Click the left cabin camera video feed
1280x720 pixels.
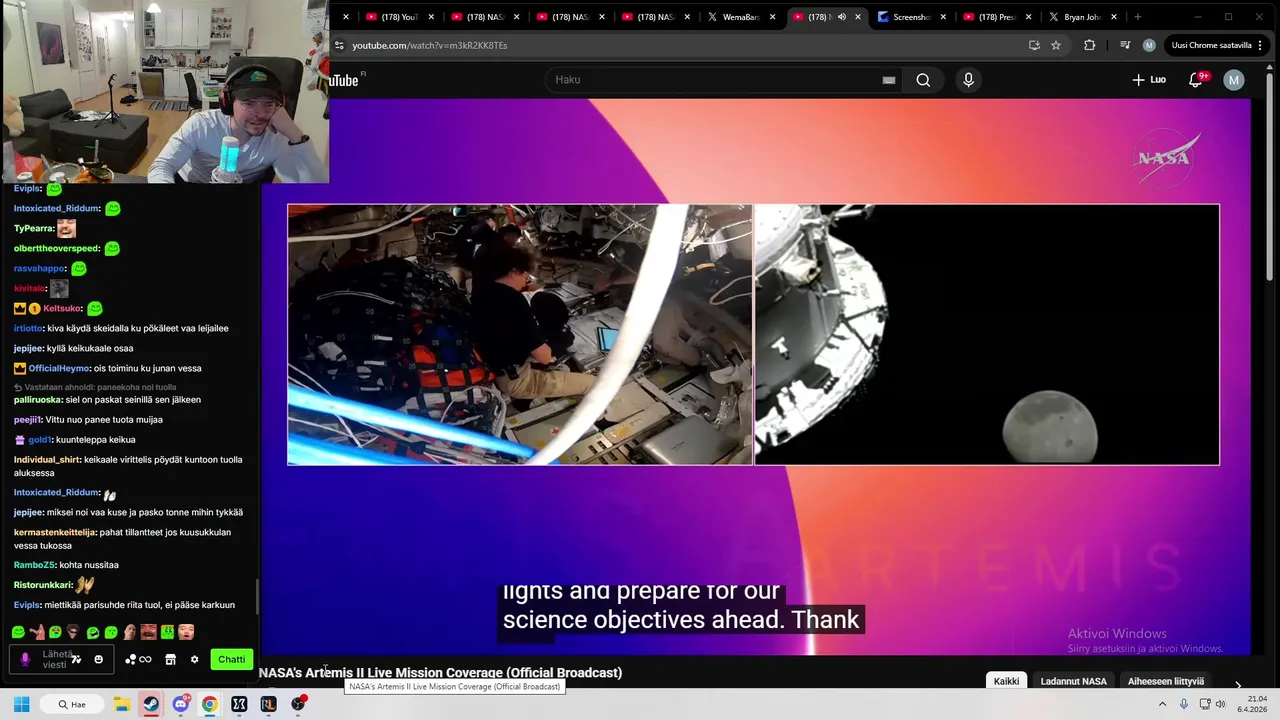[520, 335]
